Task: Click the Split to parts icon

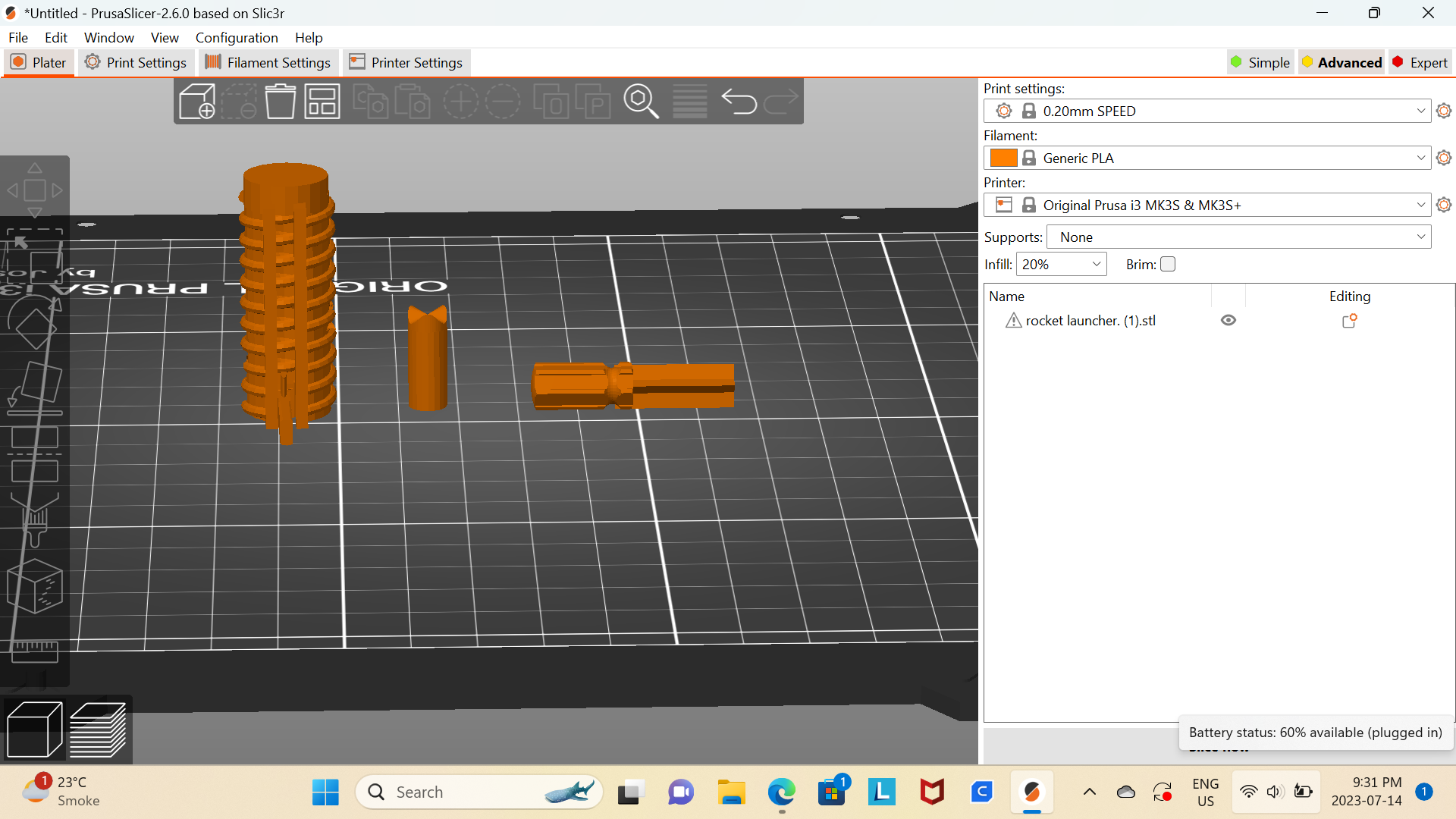Action: click(x=593, y=101)
